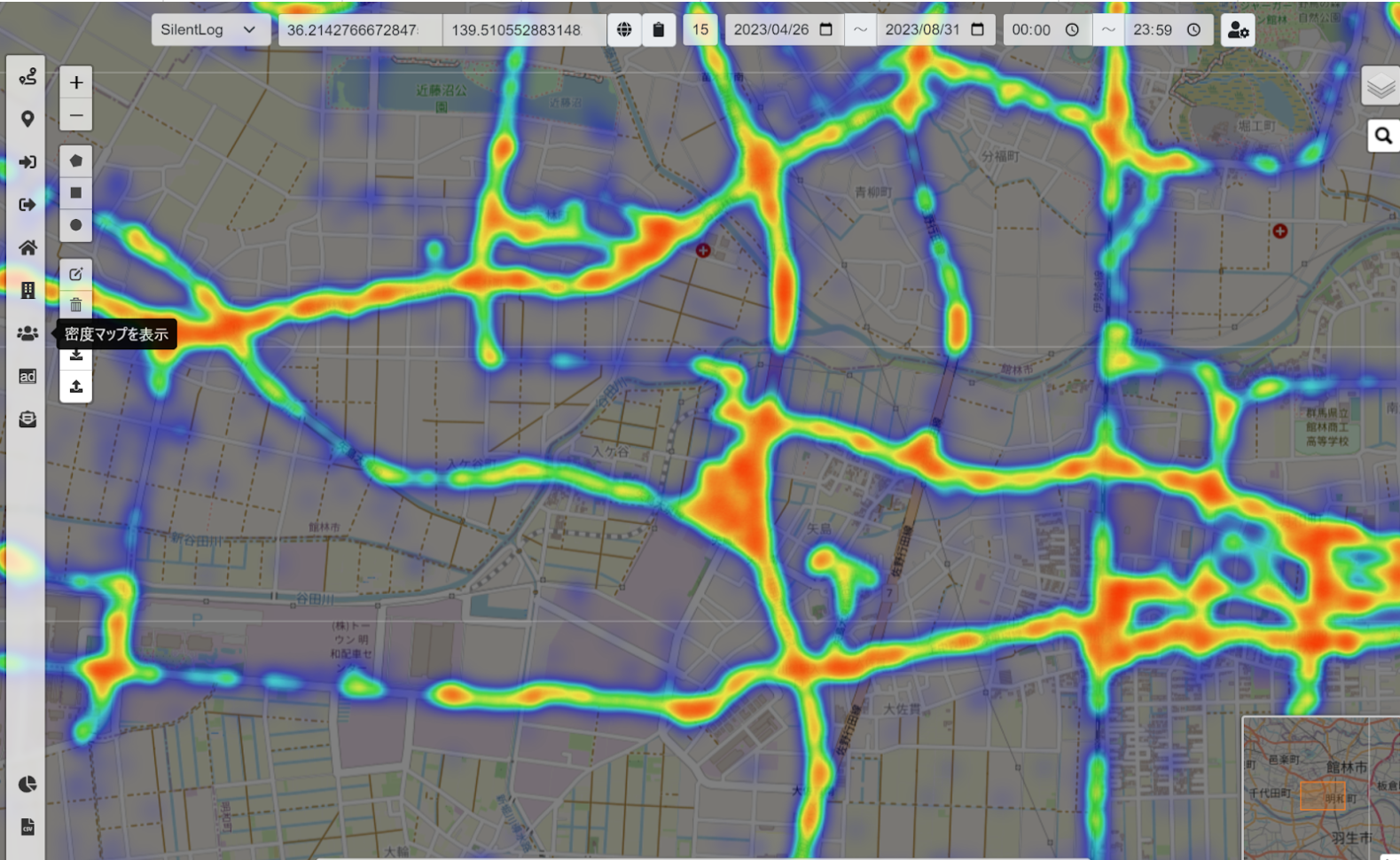Image resolution: width=1400 pixels, height=860 pixels.
Task: Select the home icon in sidebar
Action: tap(27, 247)
